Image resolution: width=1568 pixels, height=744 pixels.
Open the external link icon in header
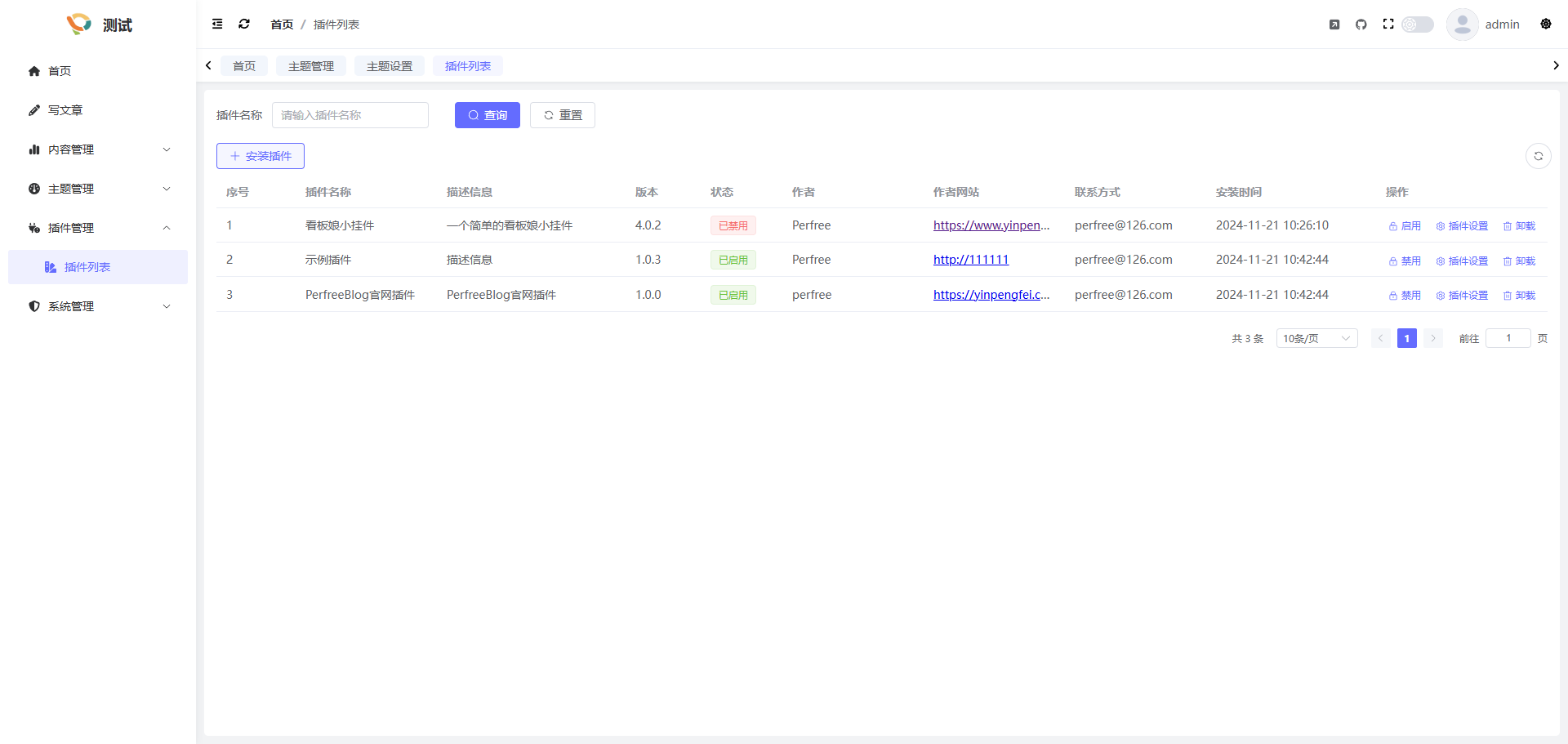[1334, 25]
